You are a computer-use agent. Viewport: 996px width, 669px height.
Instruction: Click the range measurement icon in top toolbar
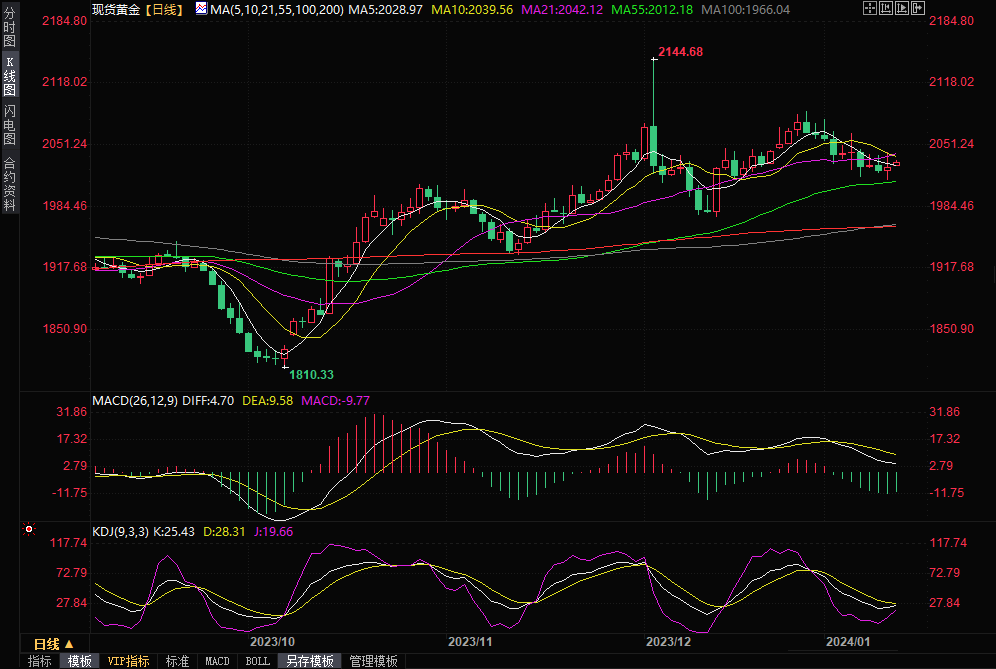tap(885, 9)
